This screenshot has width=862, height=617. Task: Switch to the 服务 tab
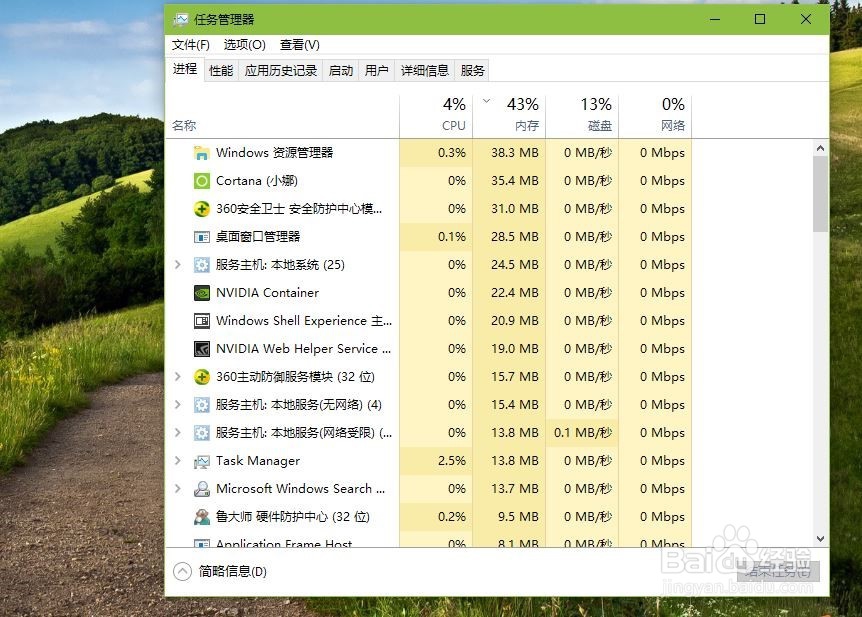(x=472, y=71)
